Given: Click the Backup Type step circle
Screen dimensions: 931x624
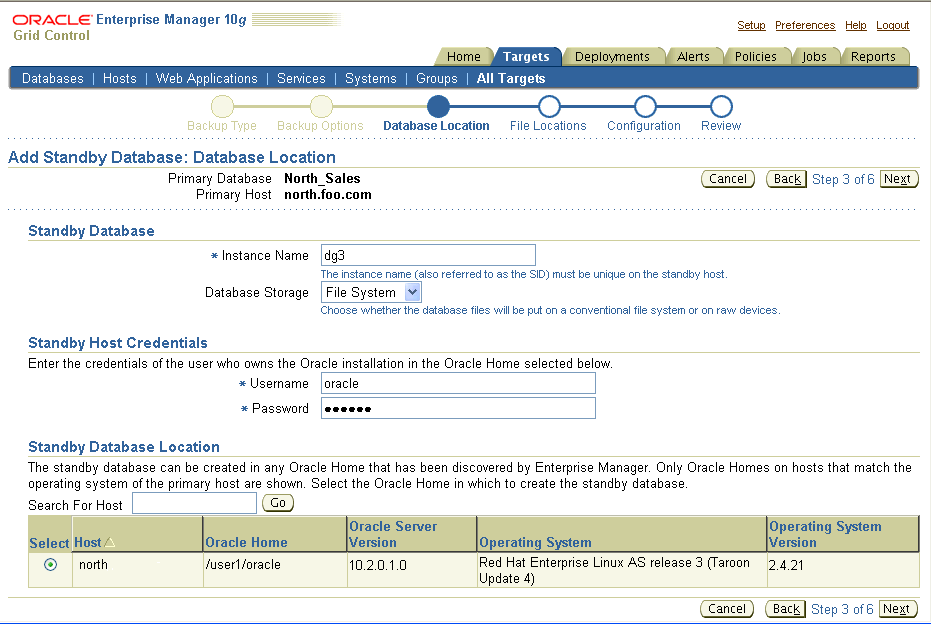Looking at the screenshot, I should click(222, 106).
